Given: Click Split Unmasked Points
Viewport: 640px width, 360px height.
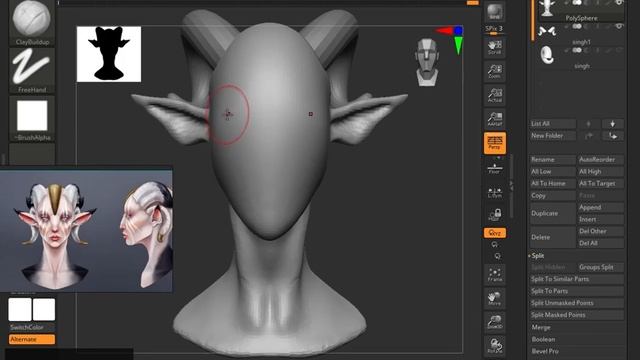Looking at the screenshot, I should [577, 303].
